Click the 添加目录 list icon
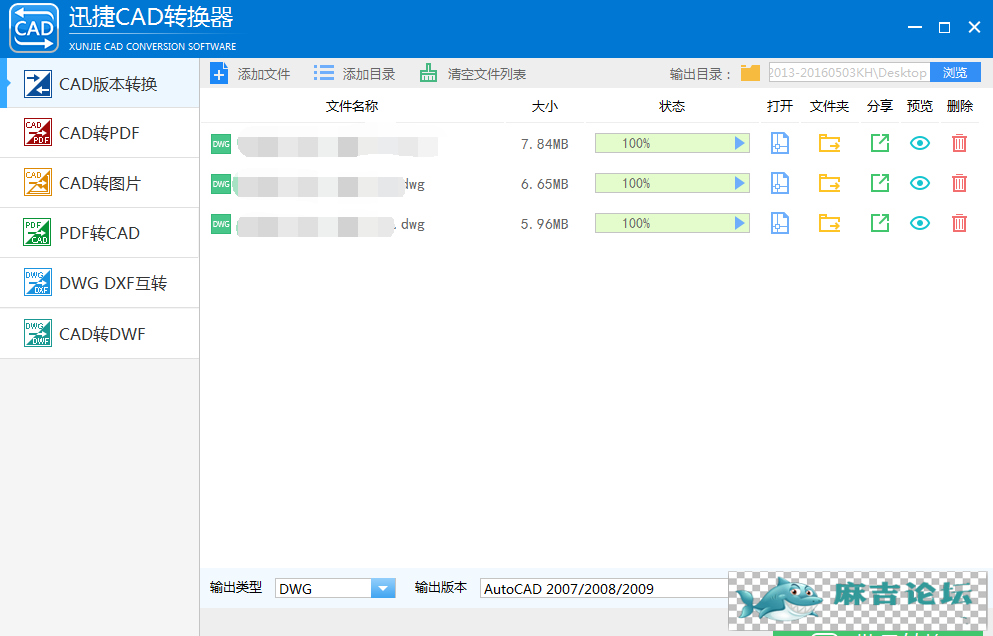 [x=324, y=73]
